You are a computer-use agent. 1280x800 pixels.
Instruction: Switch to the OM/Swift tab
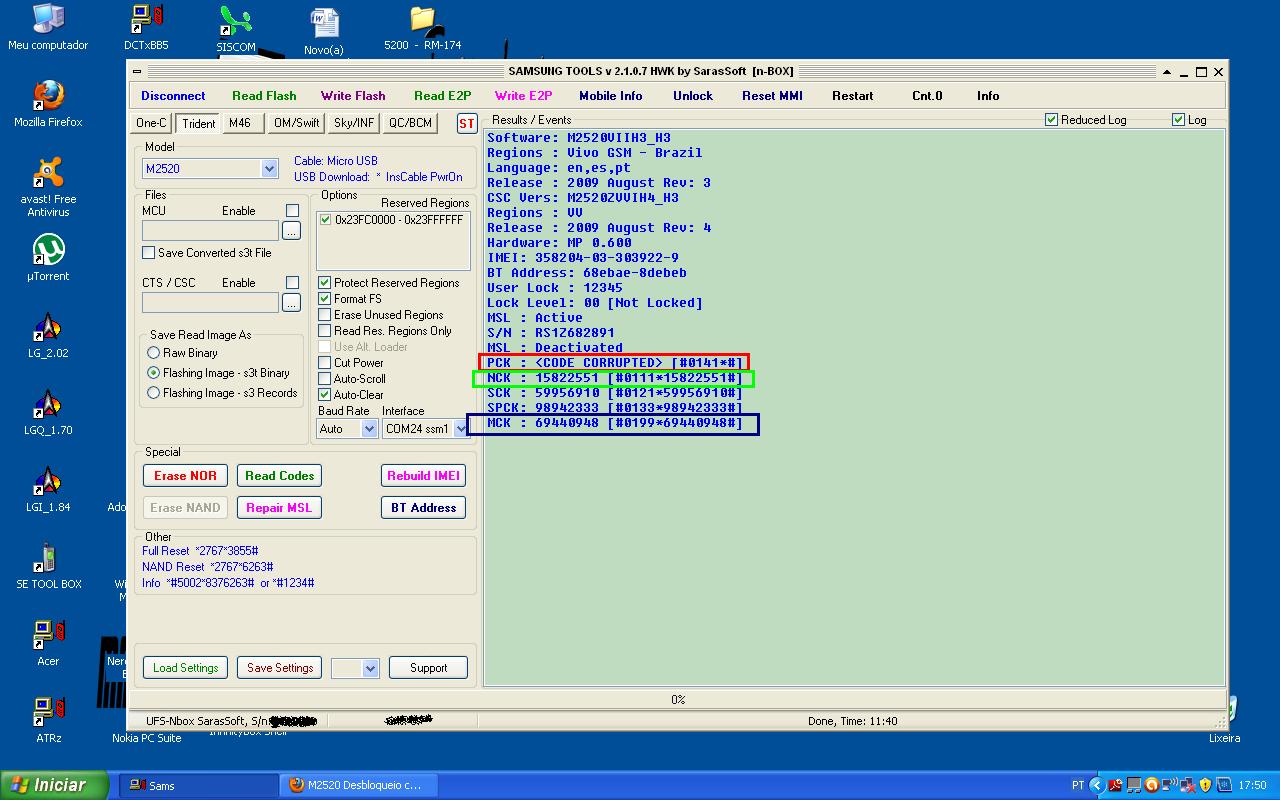click(296, 123)
